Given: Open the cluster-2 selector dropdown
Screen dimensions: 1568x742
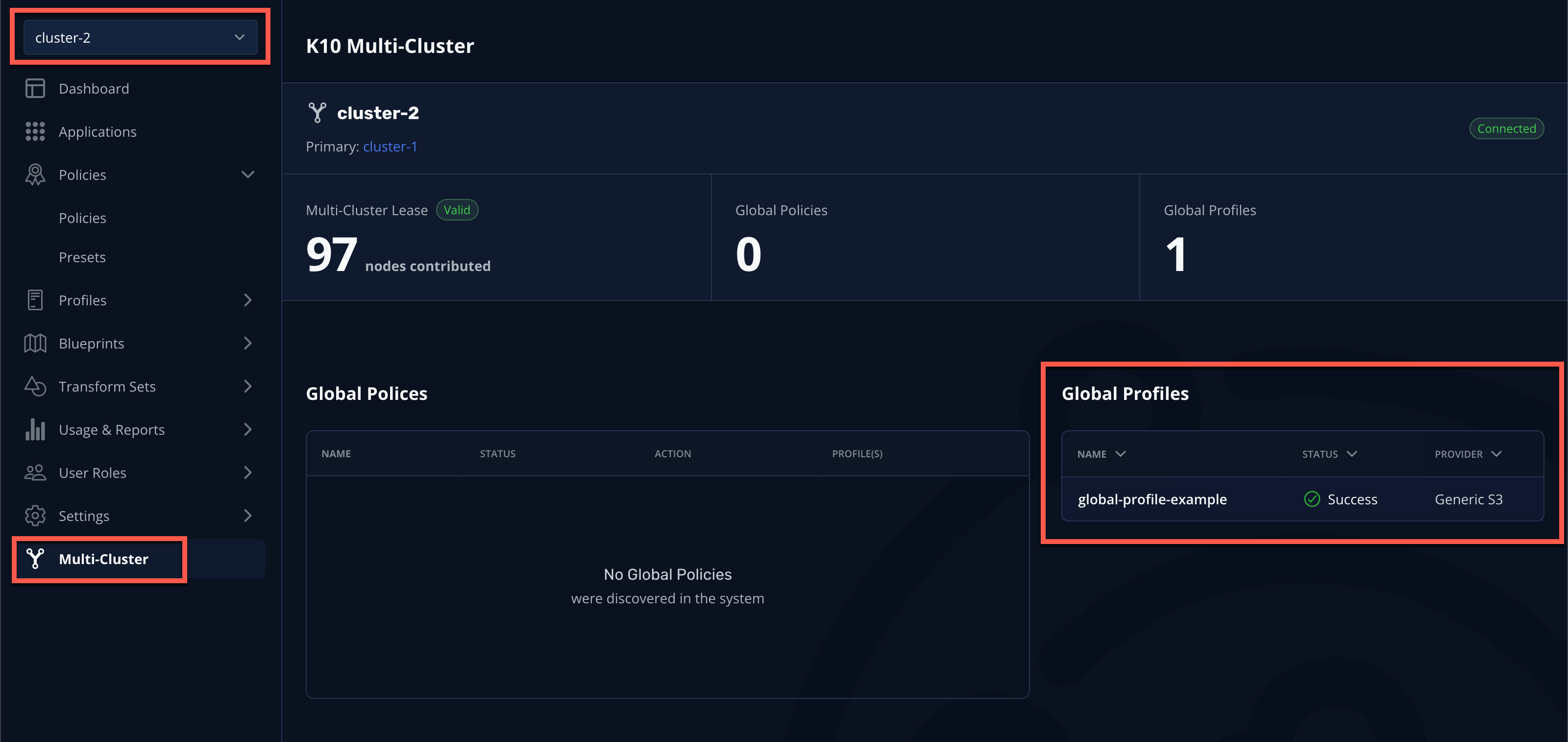Looking at the screenshot, I should pos(140,38).
